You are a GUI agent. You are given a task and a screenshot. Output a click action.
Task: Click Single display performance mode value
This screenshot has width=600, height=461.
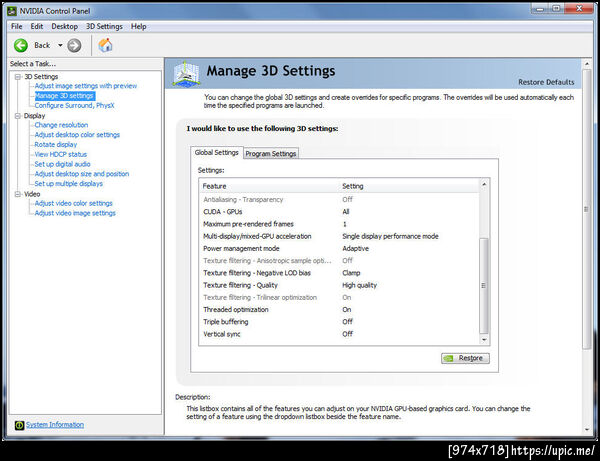coord(390,236)
